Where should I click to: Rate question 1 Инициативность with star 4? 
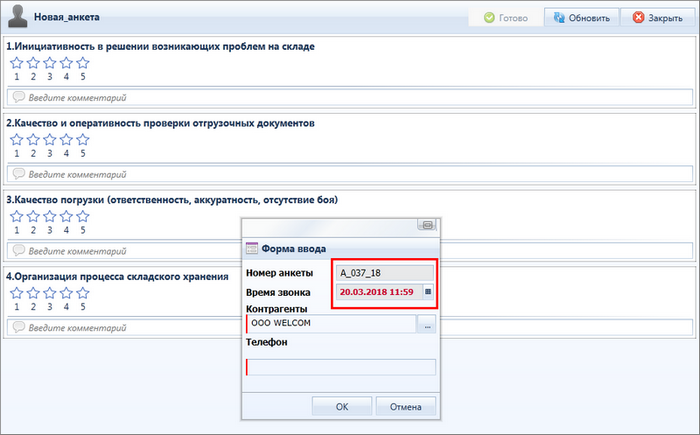point(66,63)
